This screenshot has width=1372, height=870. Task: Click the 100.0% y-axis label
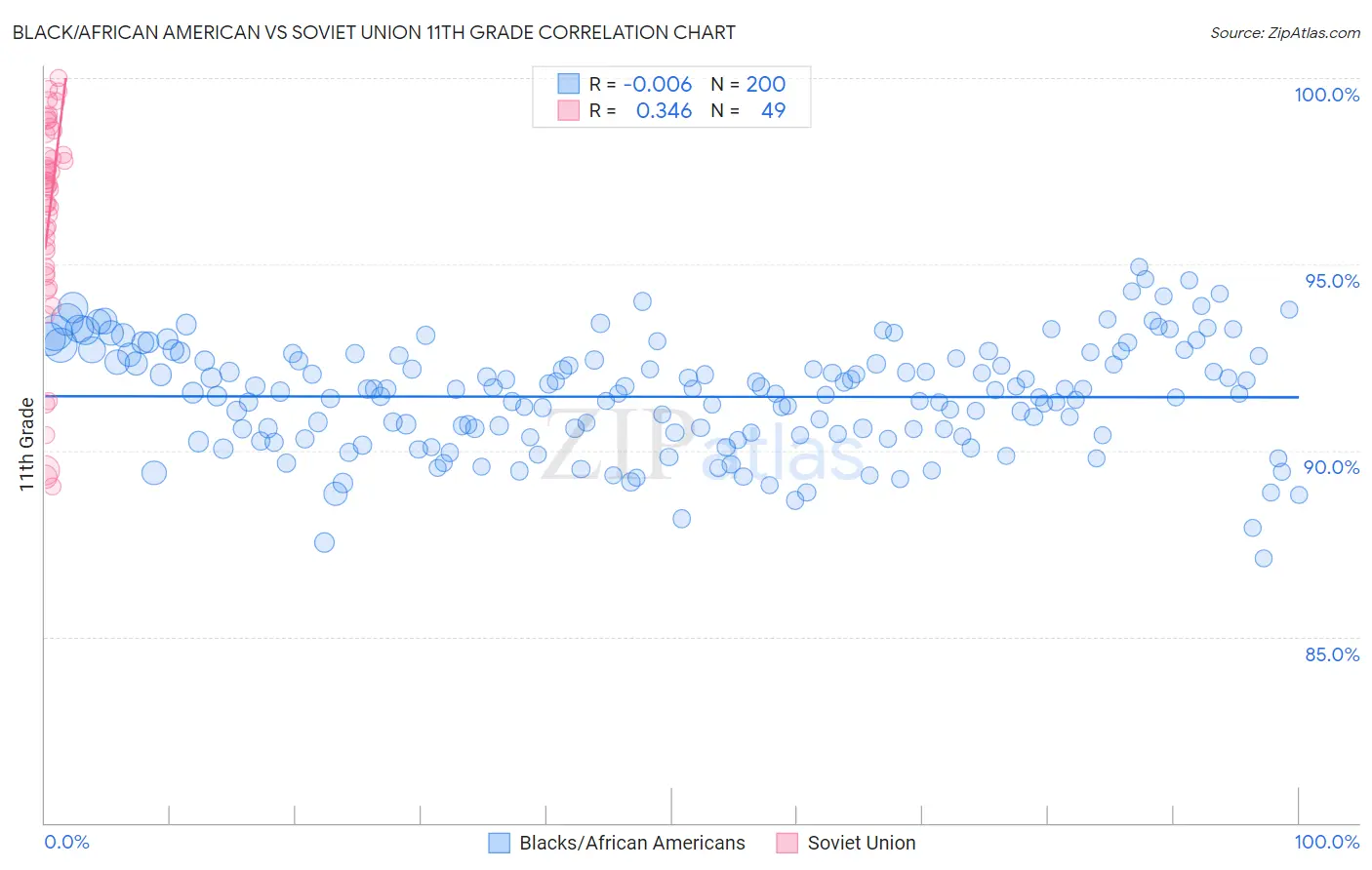tap(1327, 95)
